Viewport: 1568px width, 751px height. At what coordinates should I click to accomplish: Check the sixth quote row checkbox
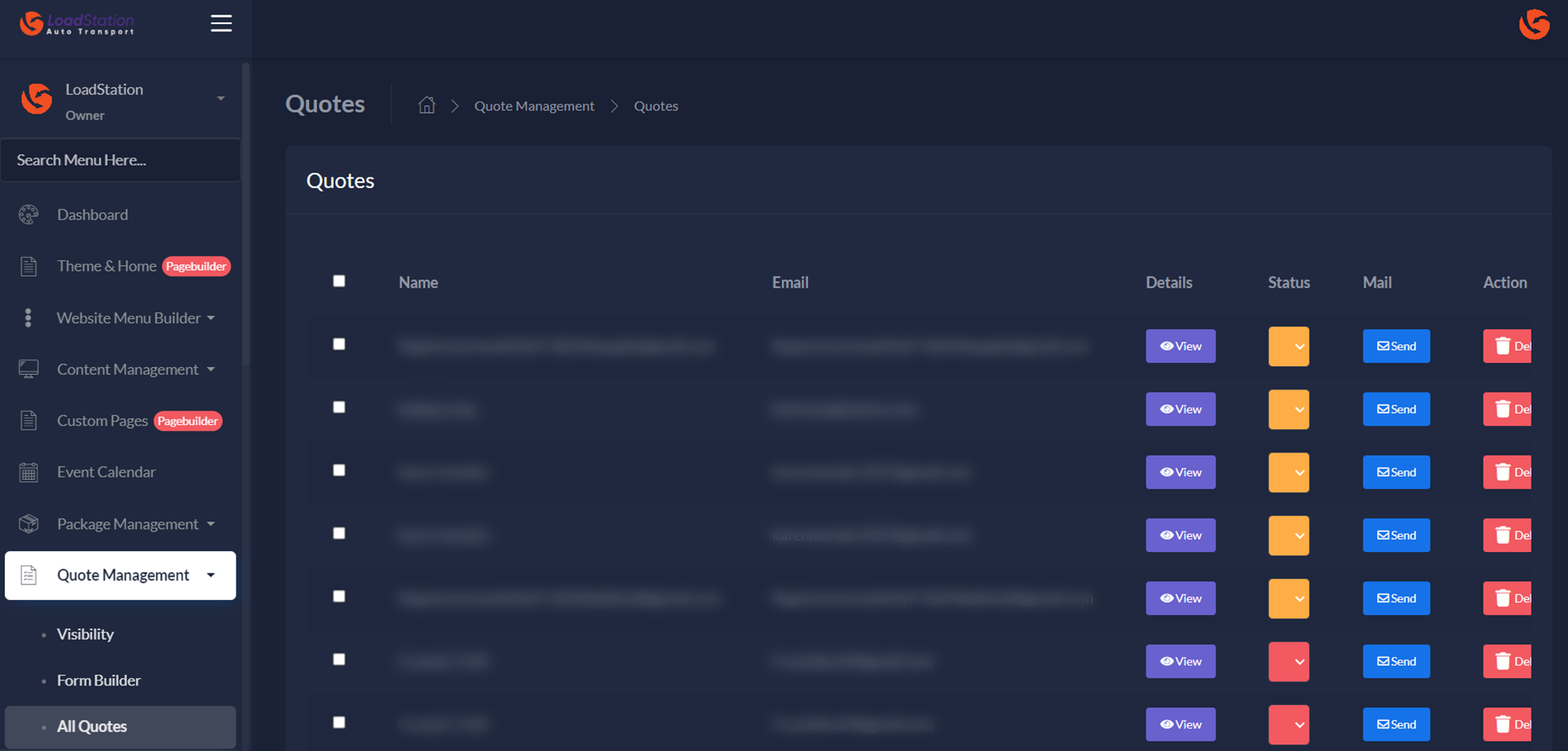pyautogui.click(x=339, y=659)
